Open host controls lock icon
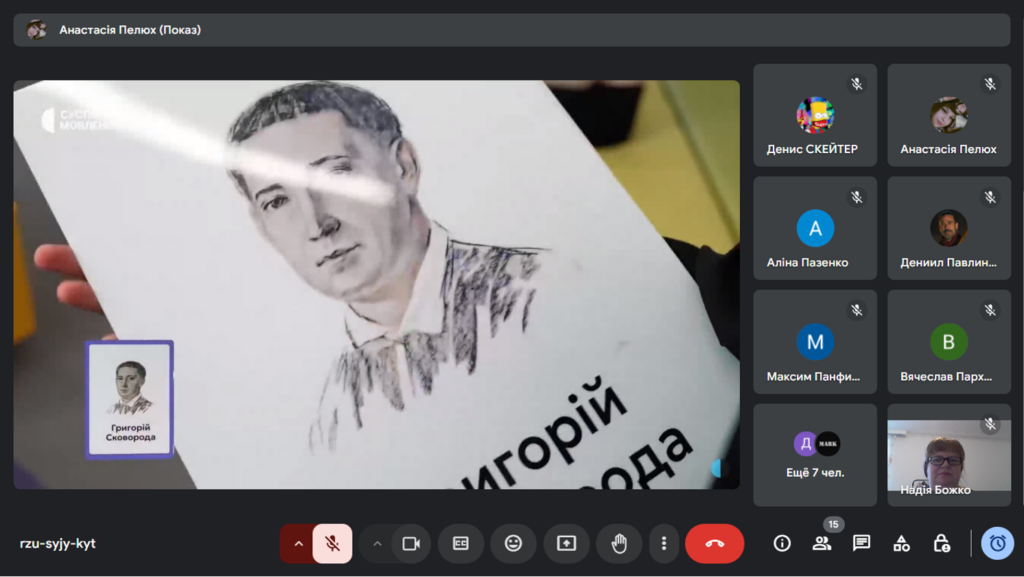Screen dimensions: 1024x577 click(941, 543)
